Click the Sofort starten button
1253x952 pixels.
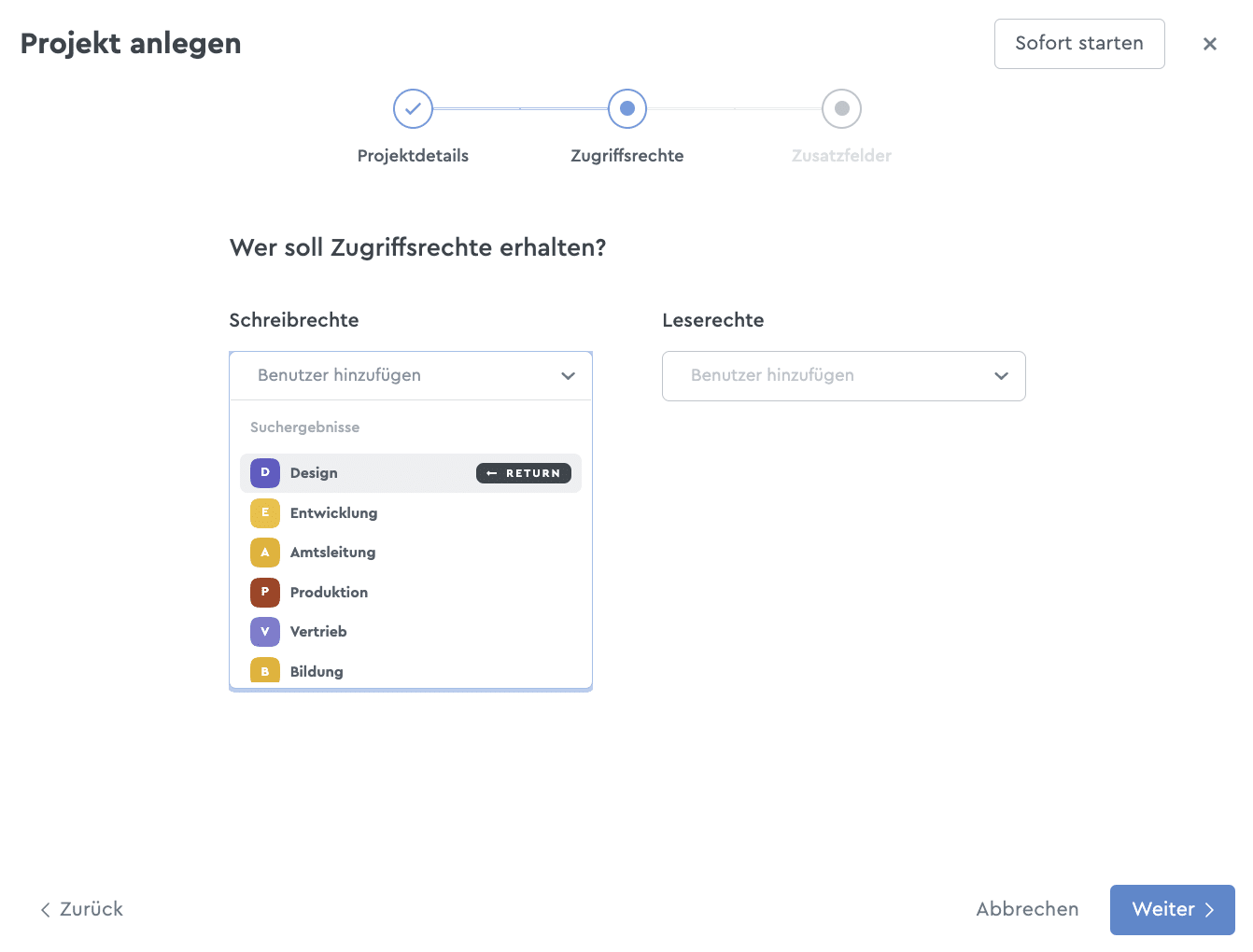[1079, 44]
